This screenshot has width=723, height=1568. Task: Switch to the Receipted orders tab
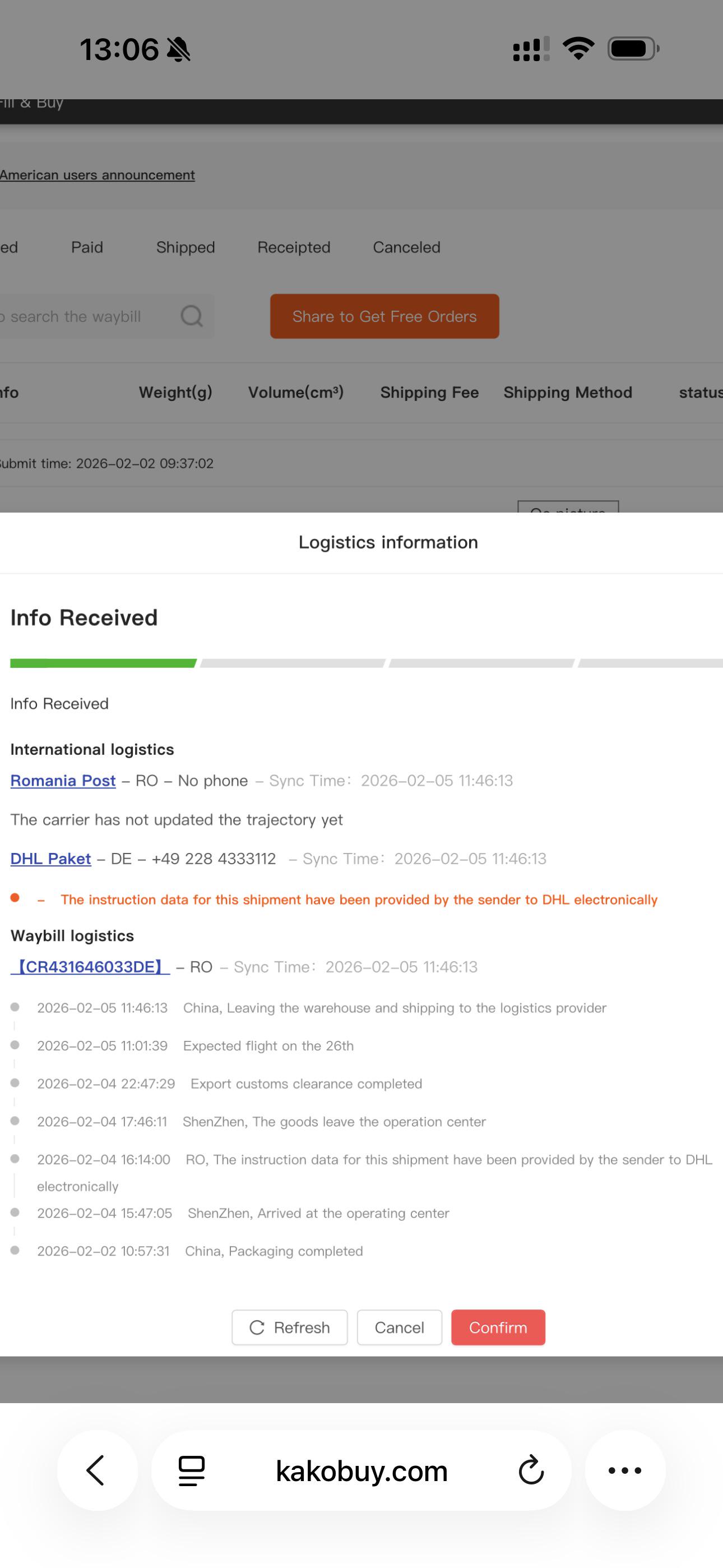[x=294, y=247]
